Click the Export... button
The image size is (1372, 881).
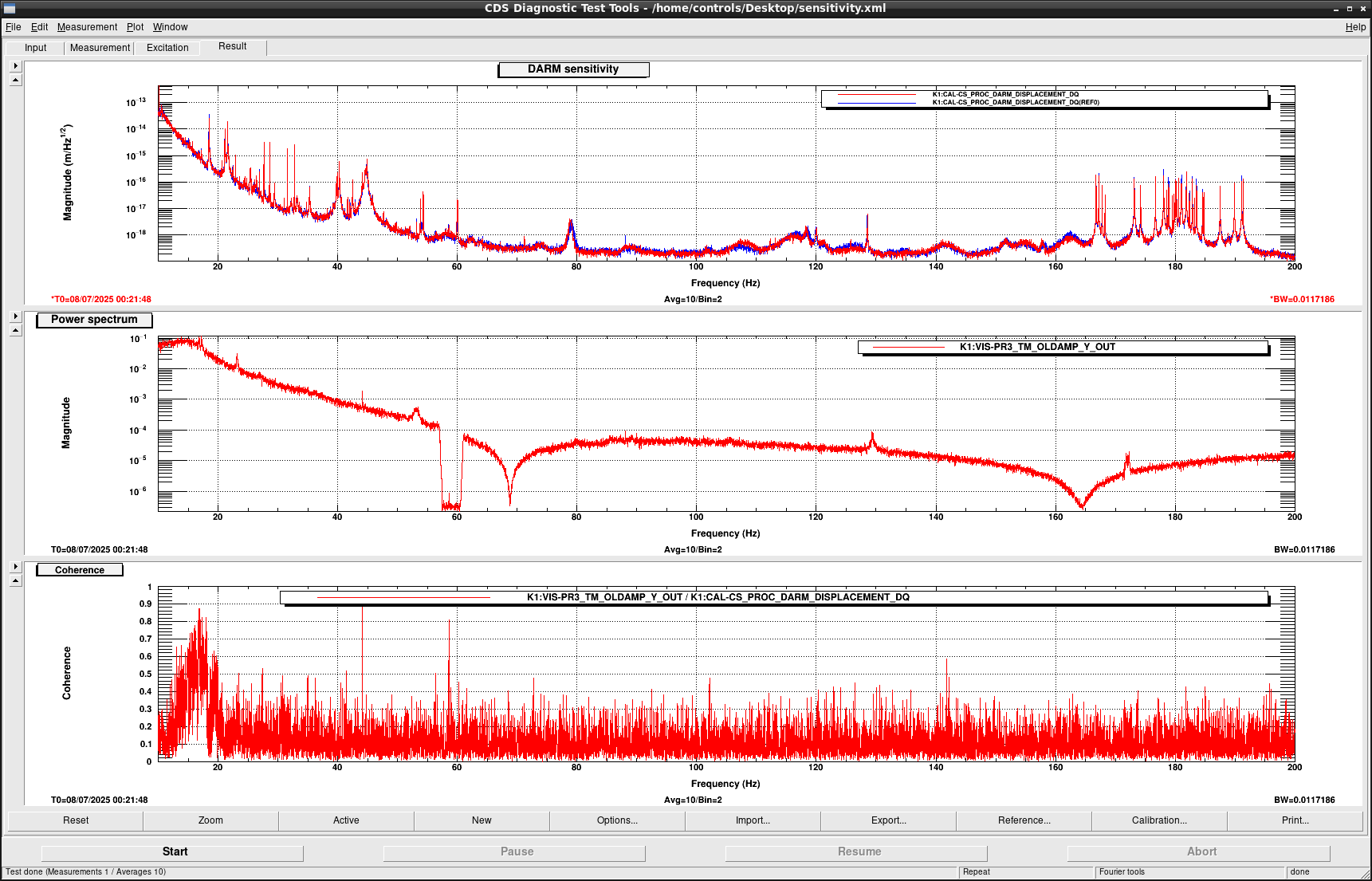coord(888,820)
